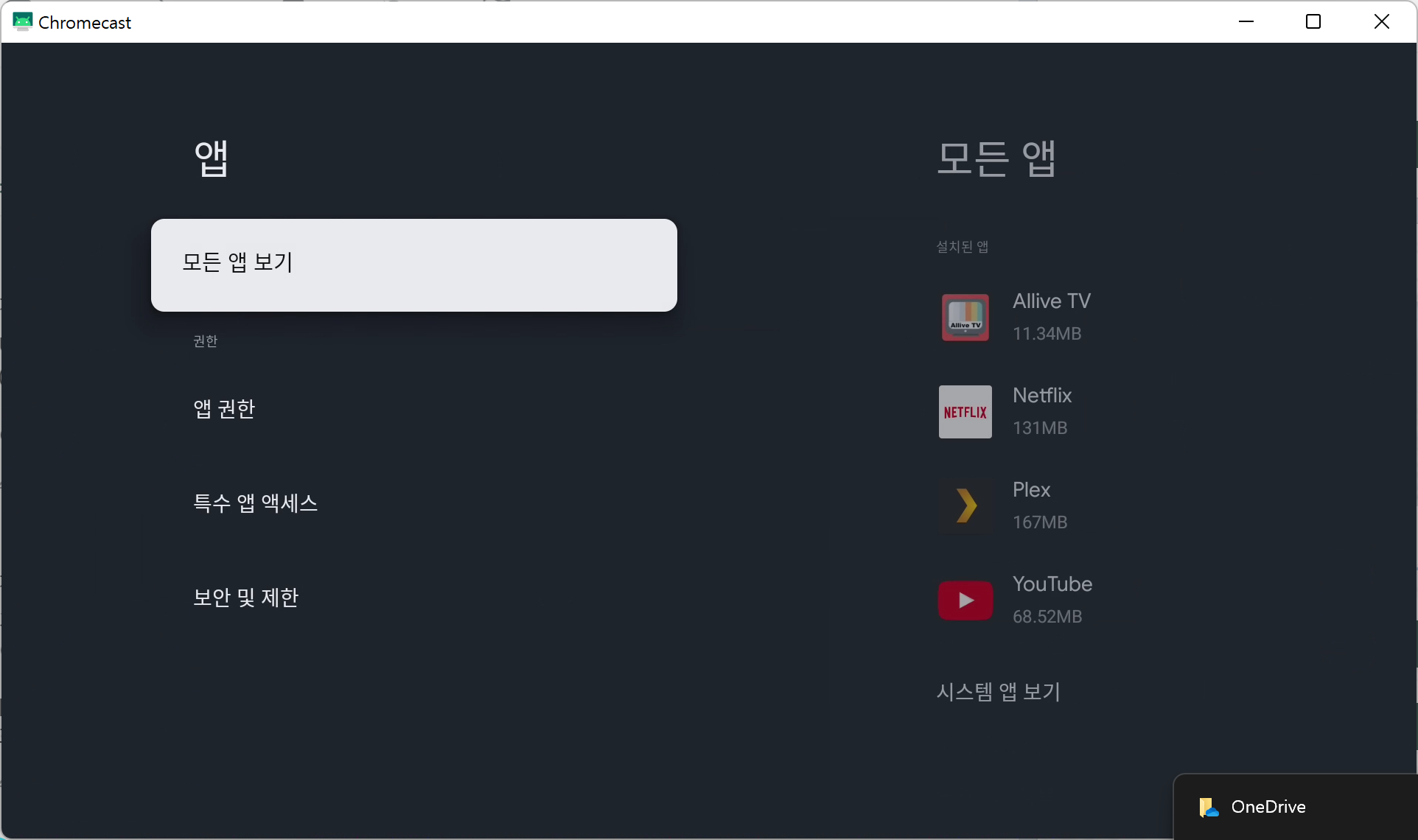Select the Netflix app name text
1418x840 pixels.
1041,396
